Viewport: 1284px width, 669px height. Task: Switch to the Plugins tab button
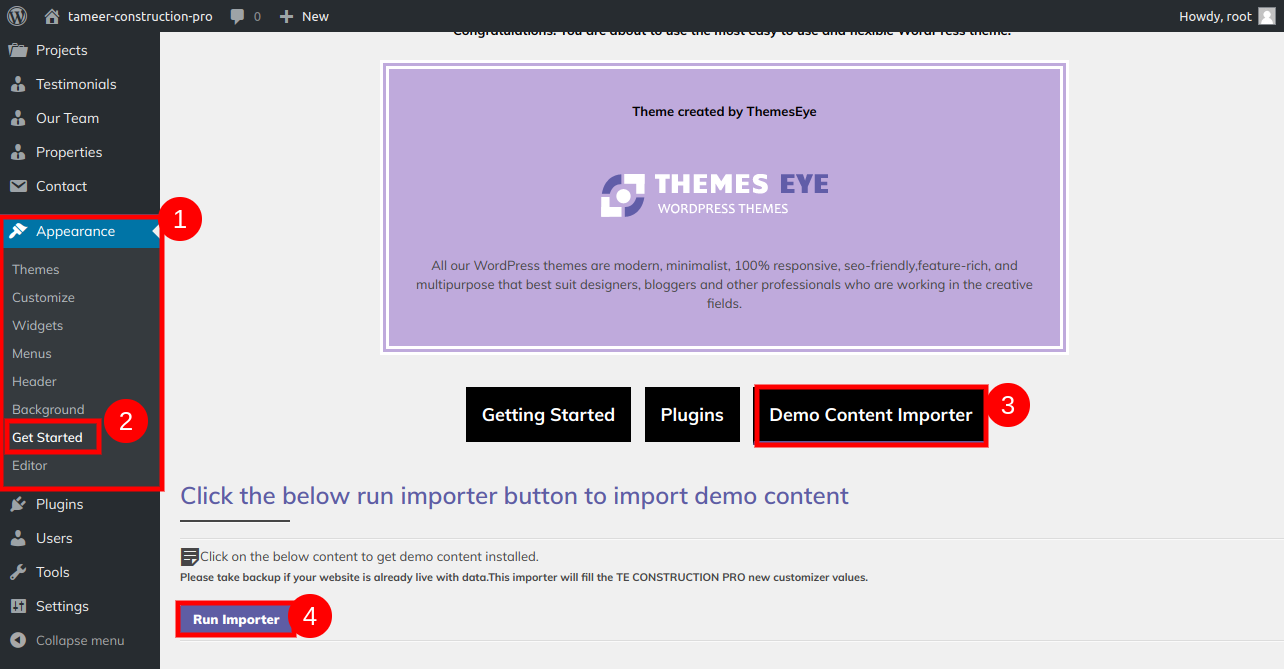692,414
